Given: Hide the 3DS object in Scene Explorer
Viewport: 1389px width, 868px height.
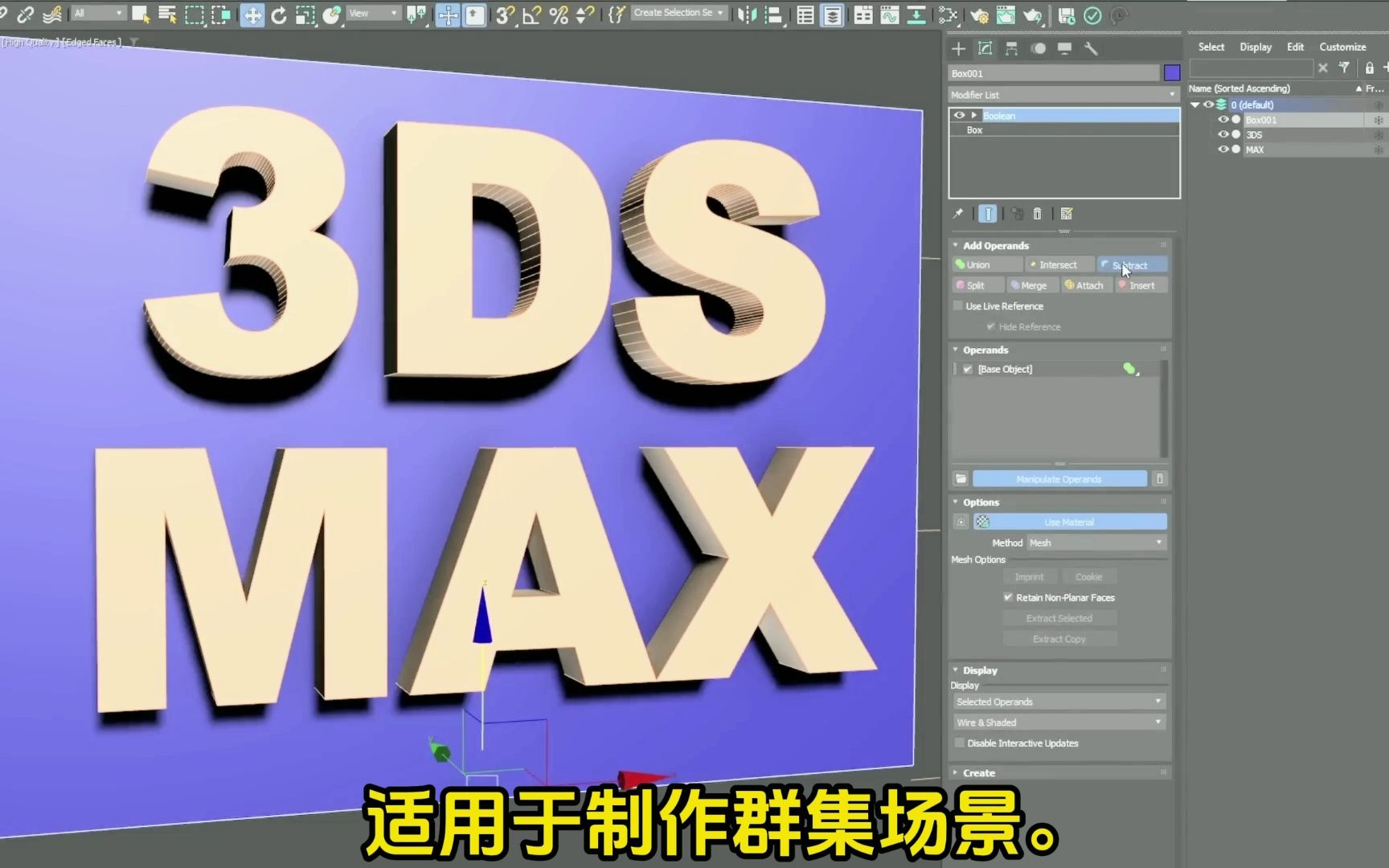Looking at the screenshot, I should pyautogui.click(x=1223, y=135).
